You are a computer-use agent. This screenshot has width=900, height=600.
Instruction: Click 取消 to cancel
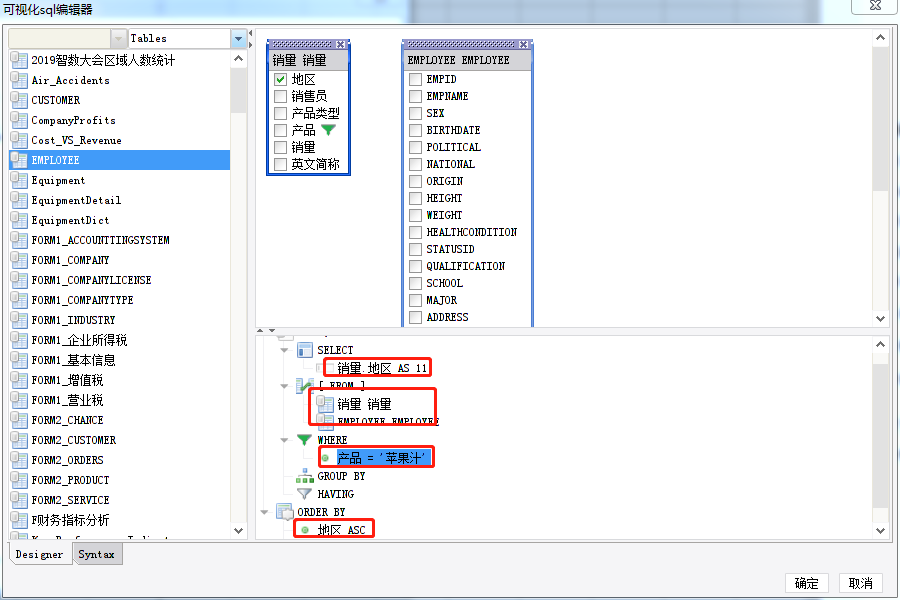tap(860, 583)
